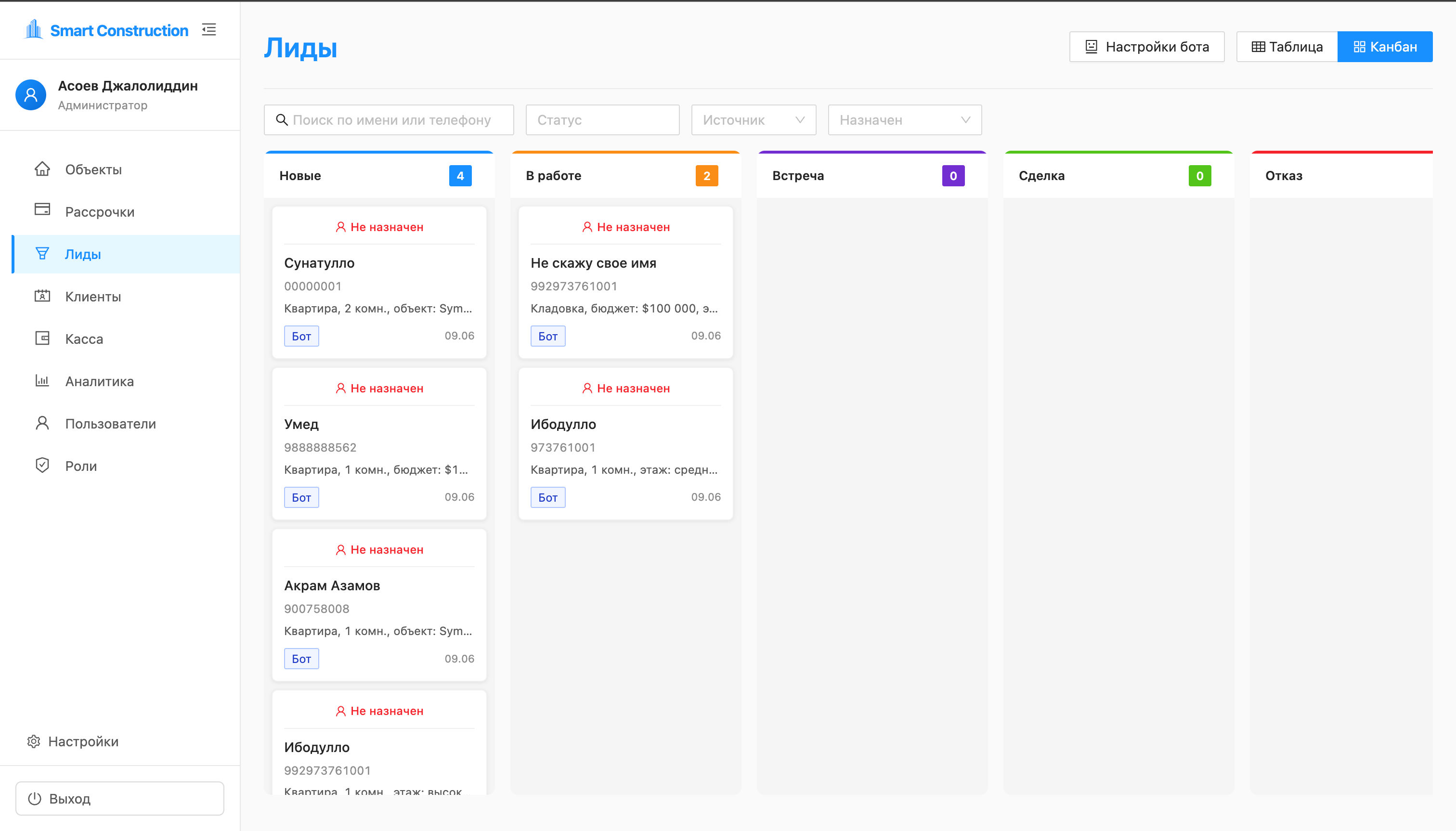Screen dimensions: 1456x831
Task: Click the Бот tag on Не скажу свое имя card
Action: pos(548,336)
